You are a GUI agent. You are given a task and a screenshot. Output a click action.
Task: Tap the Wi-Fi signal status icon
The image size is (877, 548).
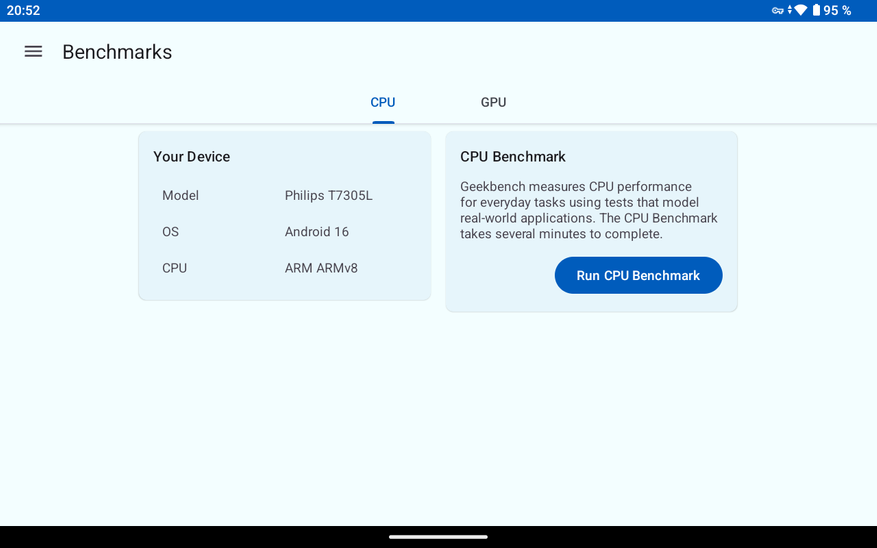[x=800, y=11]
